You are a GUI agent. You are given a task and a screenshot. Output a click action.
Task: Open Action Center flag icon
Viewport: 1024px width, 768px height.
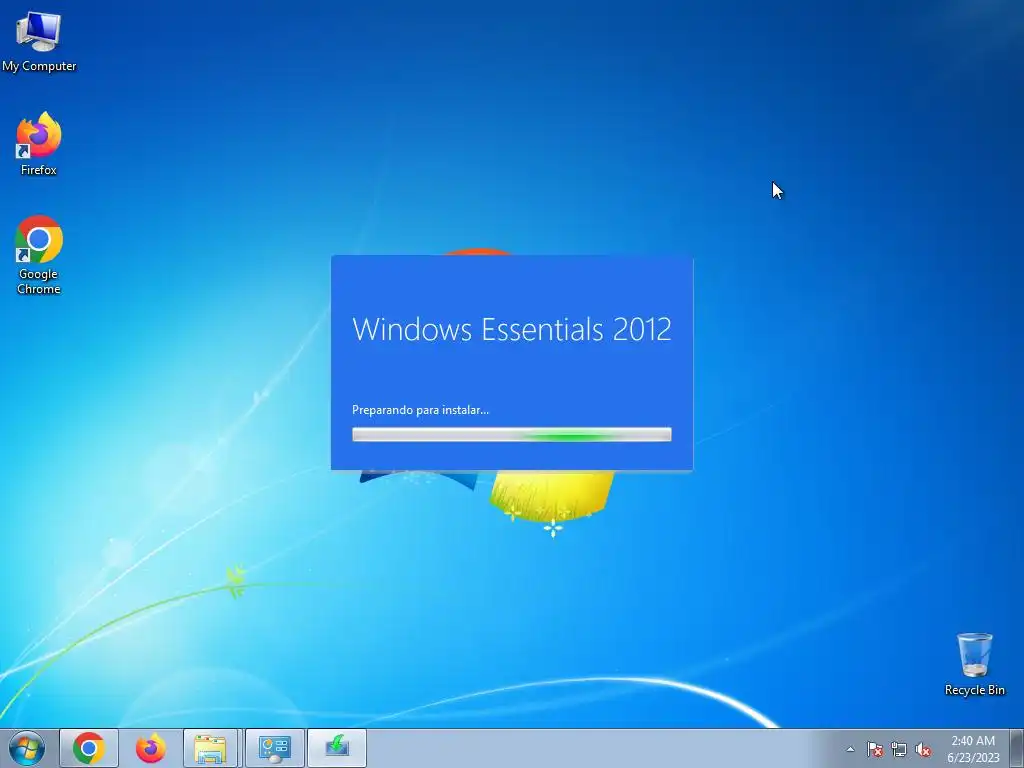click(874, 749)
